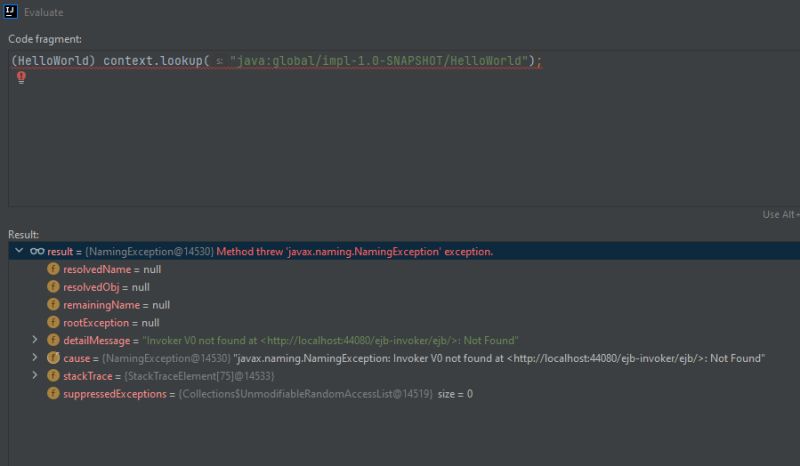
Task: Click the field icon for remainingName
Action: 53,305
